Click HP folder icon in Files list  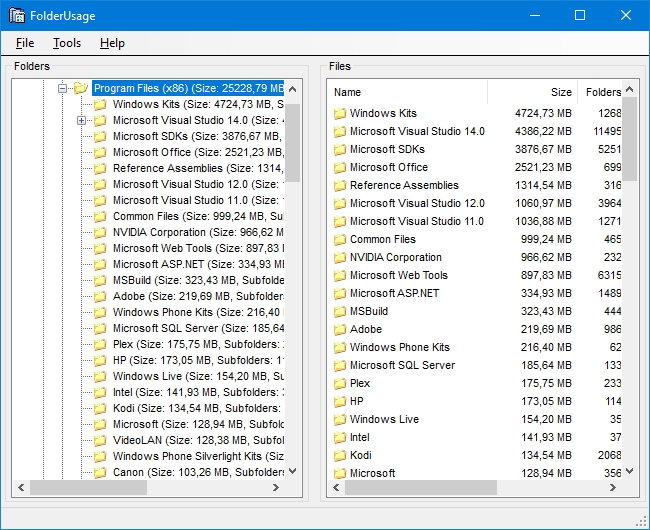pos(340,402)
